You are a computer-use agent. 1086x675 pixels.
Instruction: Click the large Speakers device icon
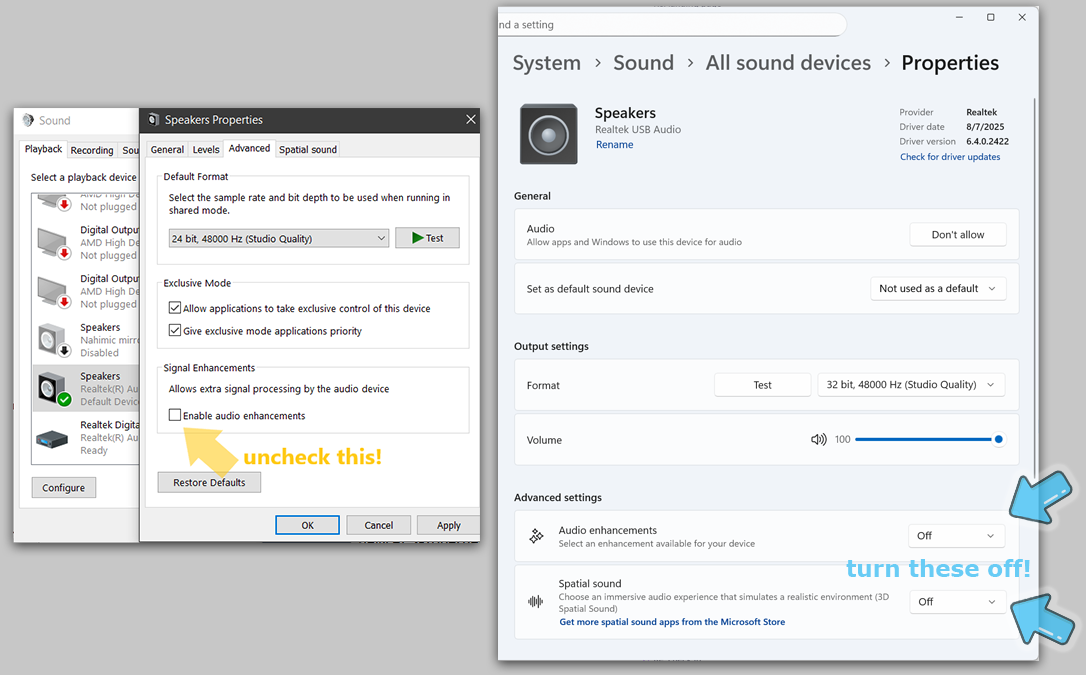click(x=548, y=134)
